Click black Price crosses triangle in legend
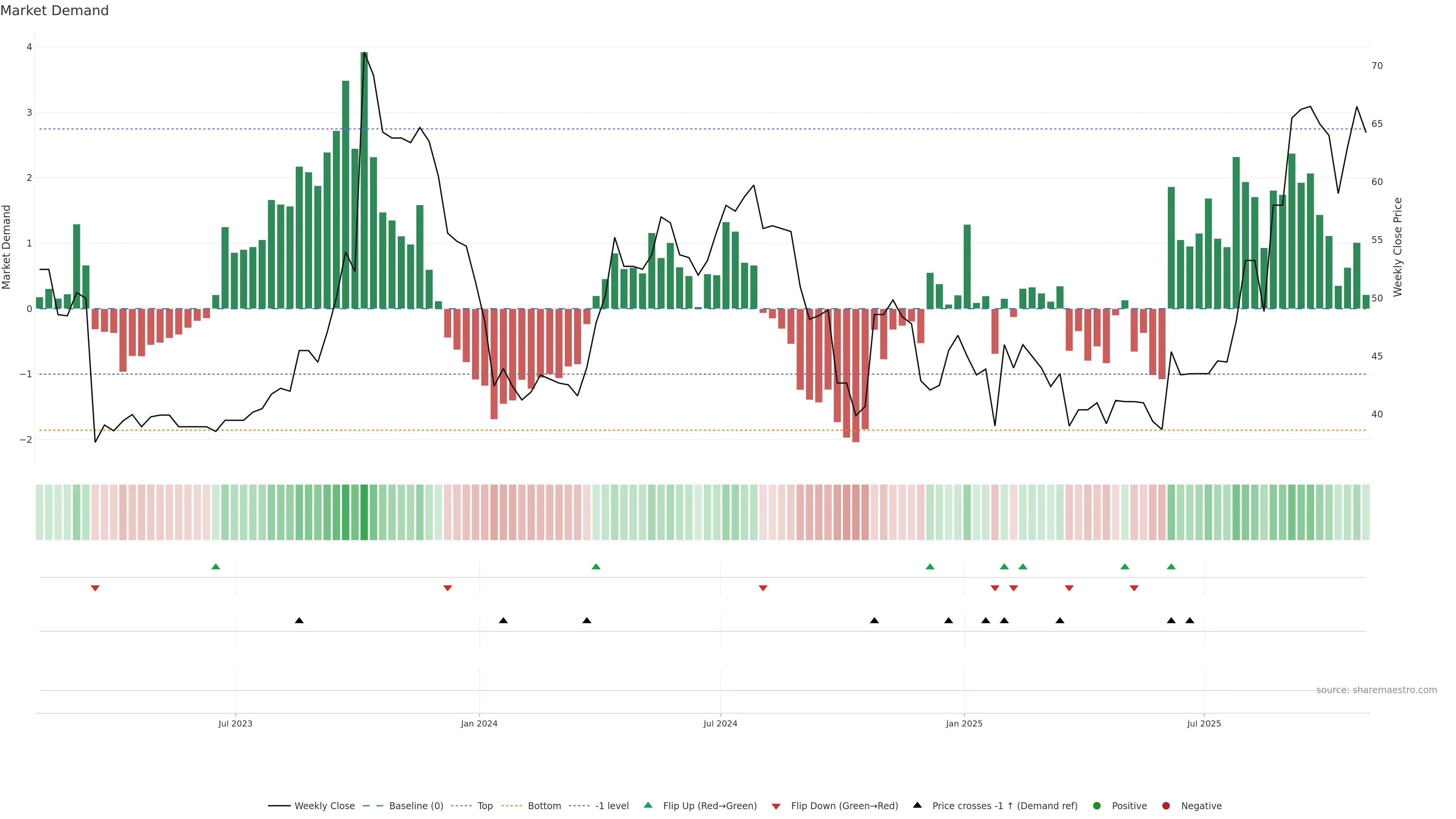The height and width of the screenshot is (819, 1456). point(917,805)
